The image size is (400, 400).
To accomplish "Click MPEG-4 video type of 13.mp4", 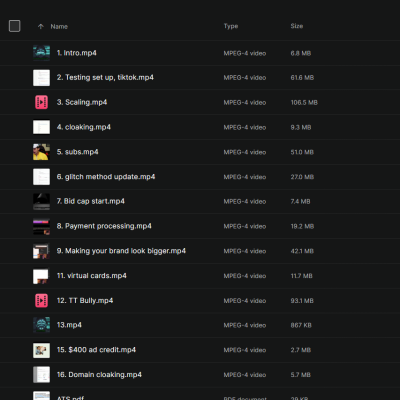I will pos(245,325).
